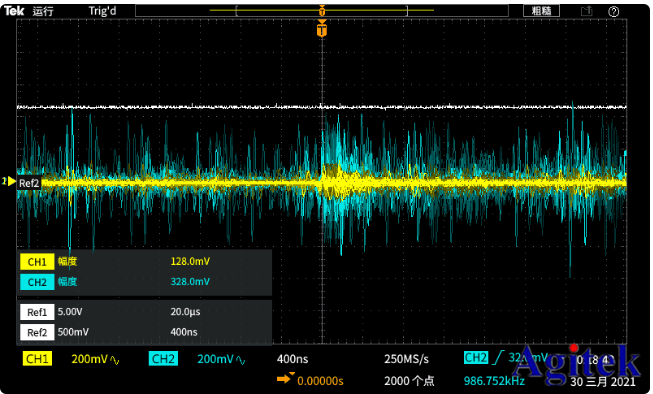This screenshot has height=394, width=653.
Task: Click the Tek logo
Action: click(x=14, y=10)
